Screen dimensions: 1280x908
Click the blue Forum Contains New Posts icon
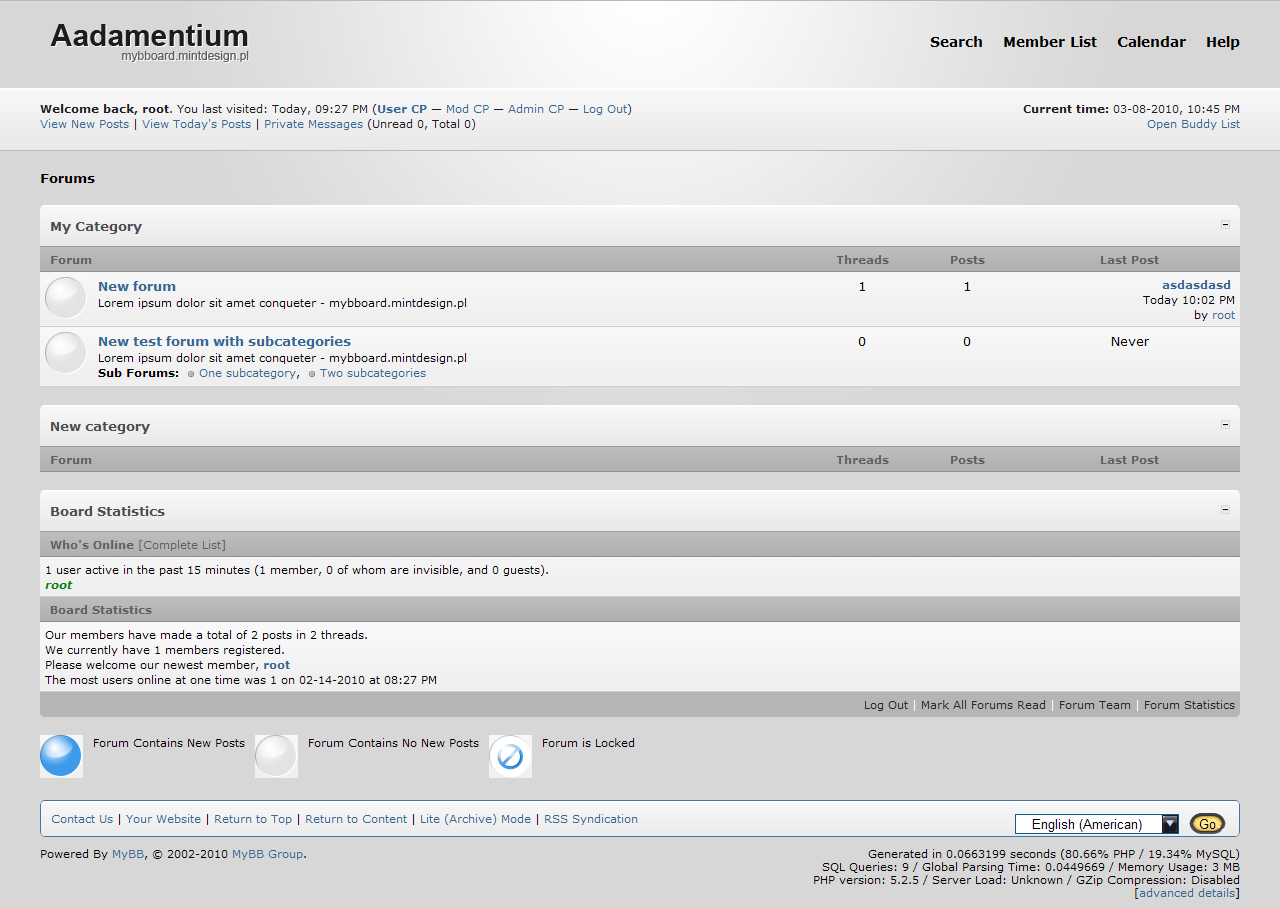point(61,756)
